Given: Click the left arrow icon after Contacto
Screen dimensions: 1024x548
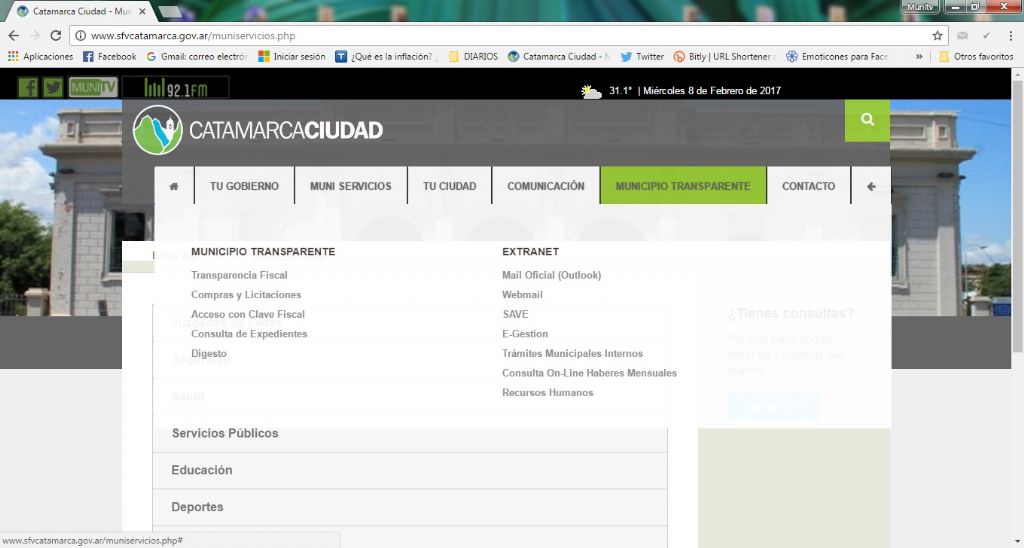Looking at the screenshot, I should pos(871,186).
